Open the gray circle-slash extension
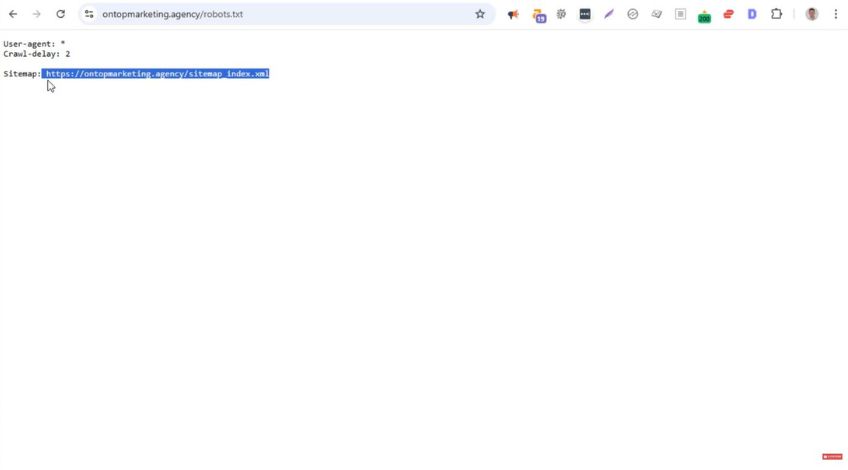The height and width of the screenshot is (470, 848). 633,14
